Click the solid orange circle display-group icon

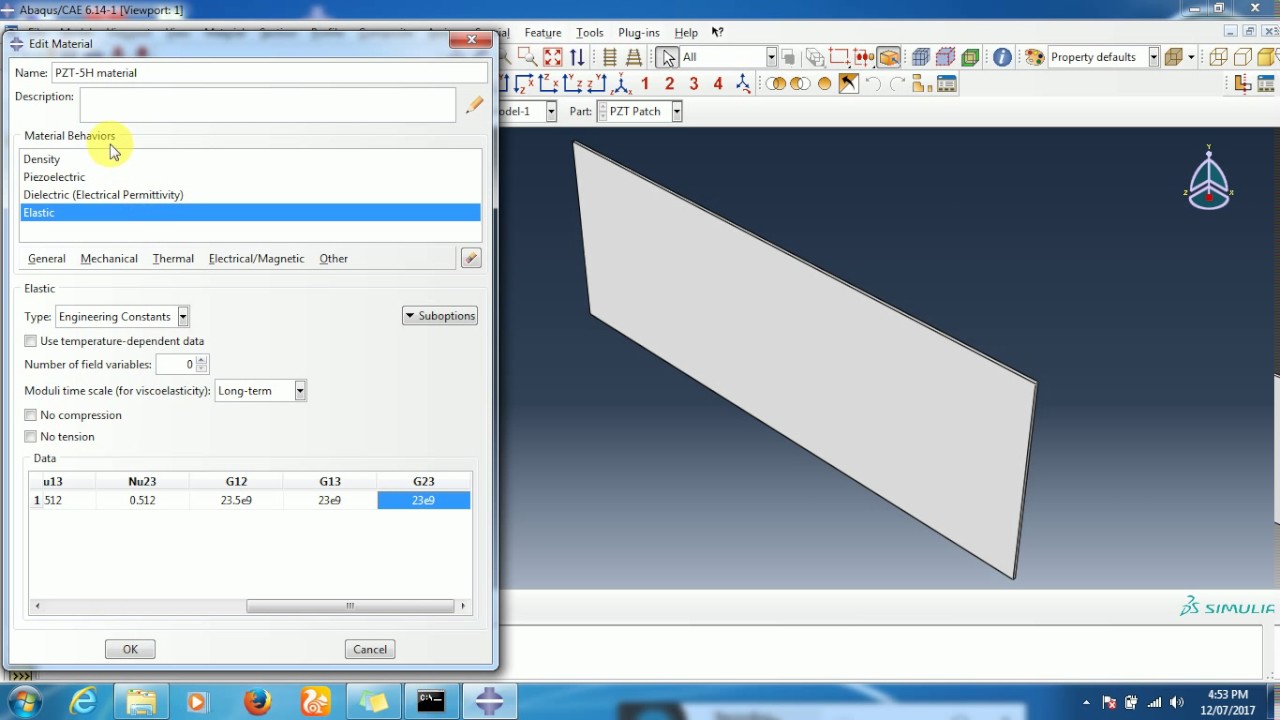(824, 84)
